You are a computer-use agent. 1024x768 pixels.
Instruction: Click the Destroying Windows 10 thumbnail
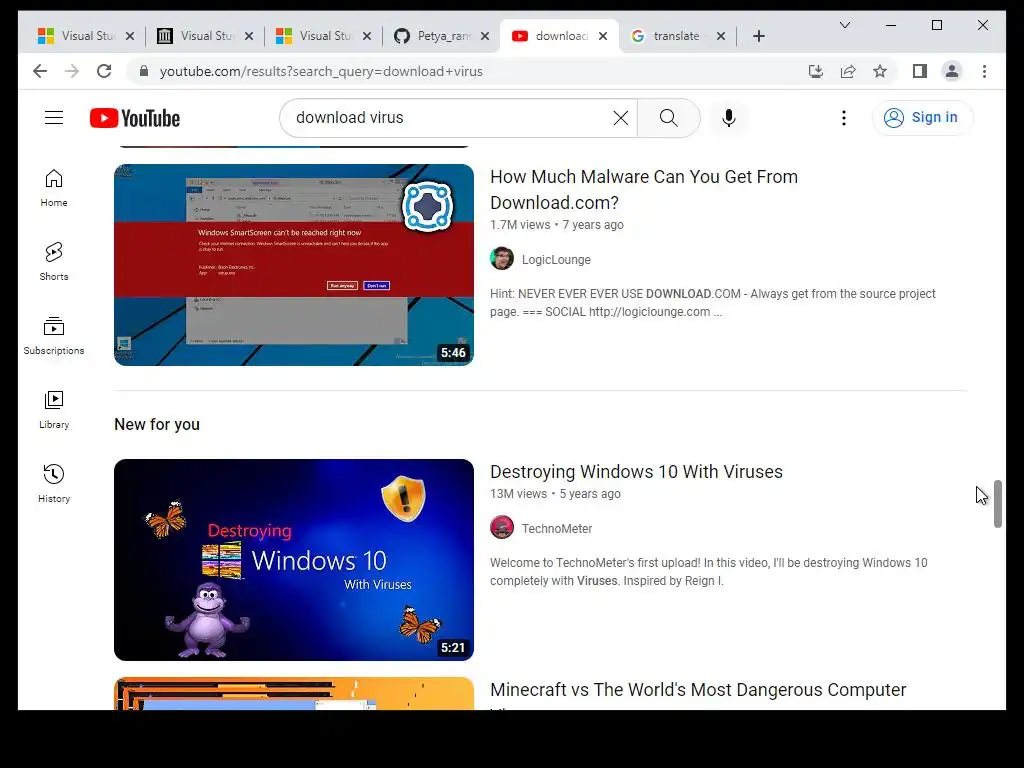click(294, 560)
